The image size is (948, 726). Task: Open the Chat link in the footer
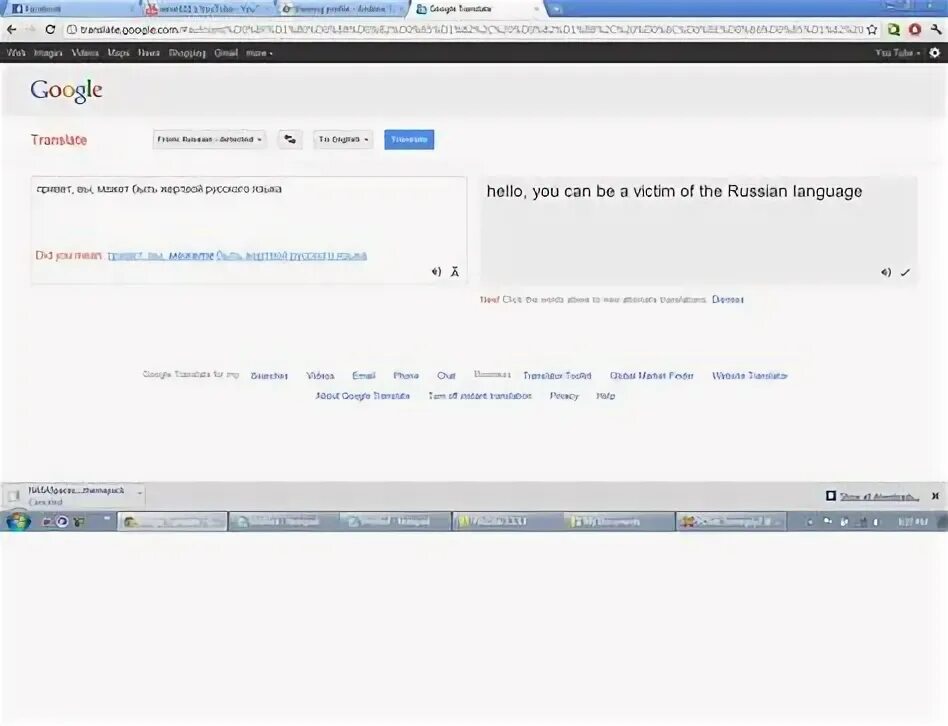tap(446, 376)
